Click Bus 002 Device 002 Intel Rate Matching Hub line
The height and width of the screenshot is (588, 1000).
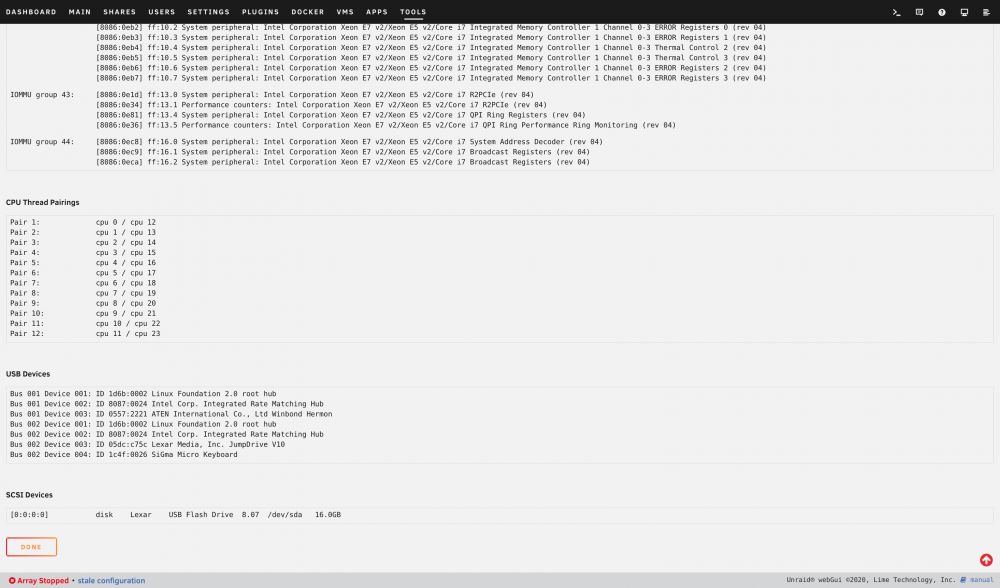166,434
